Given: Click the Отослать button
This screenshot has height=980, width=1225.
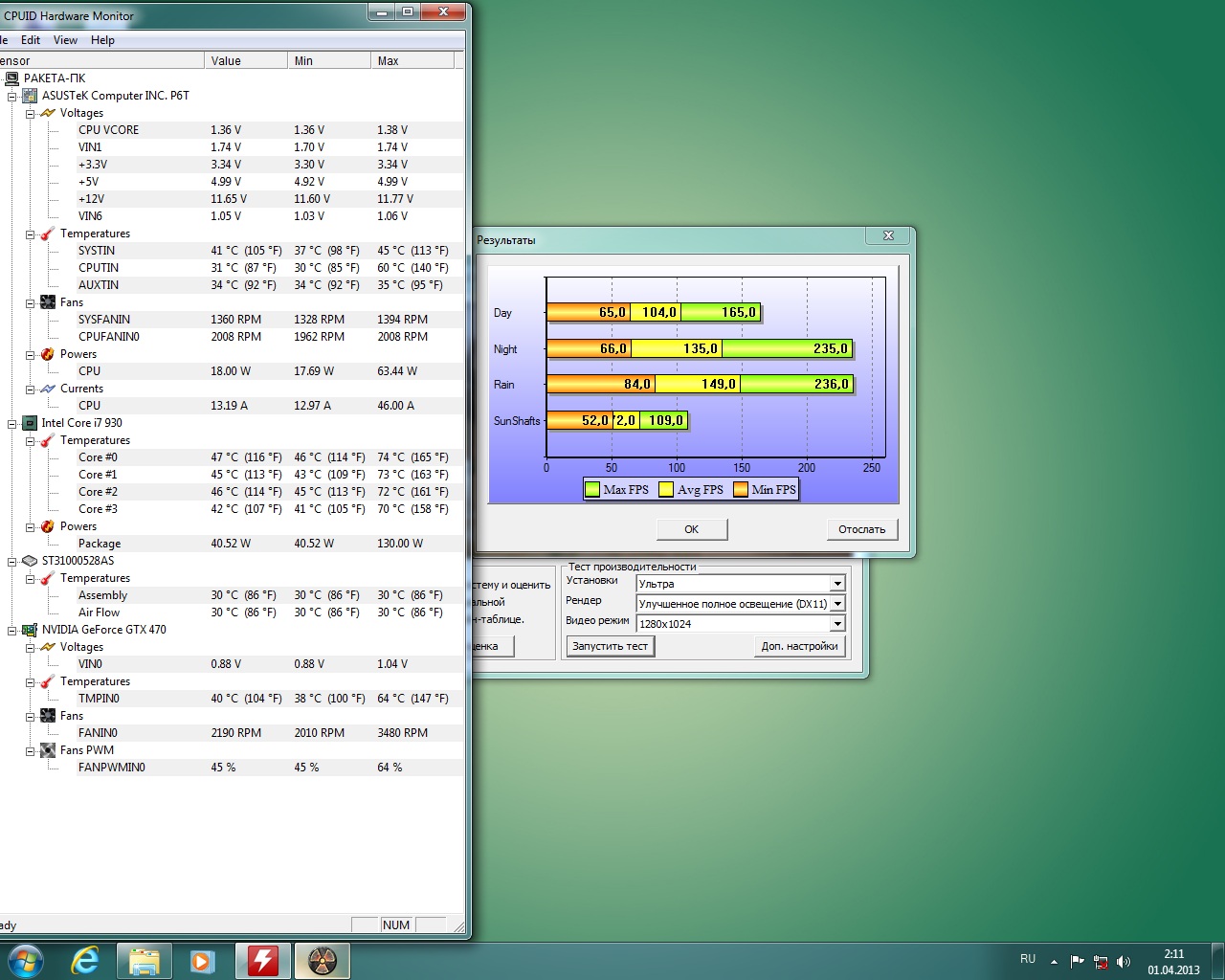Looking at the screenshot, I should click(862, 529).
